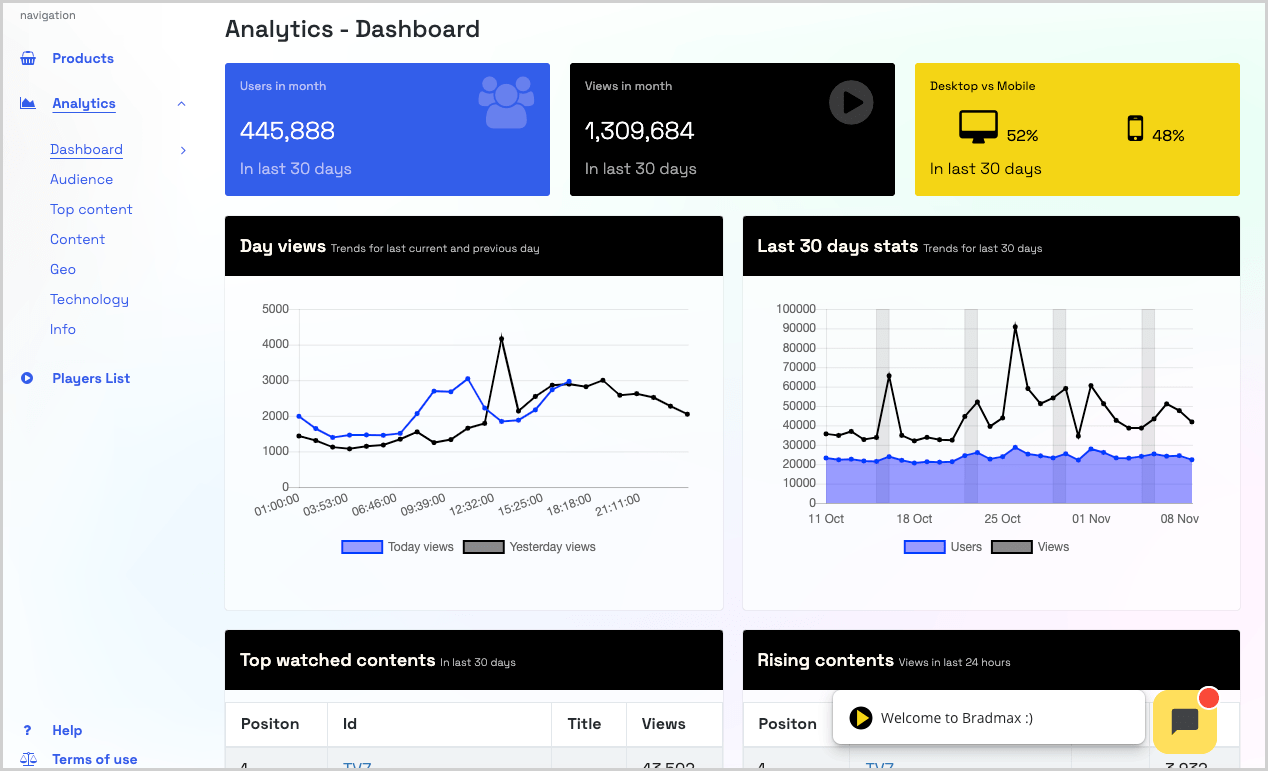Open the Audience menu item
The width and height of the screenshot is (1268, 771).
[82, 179]
